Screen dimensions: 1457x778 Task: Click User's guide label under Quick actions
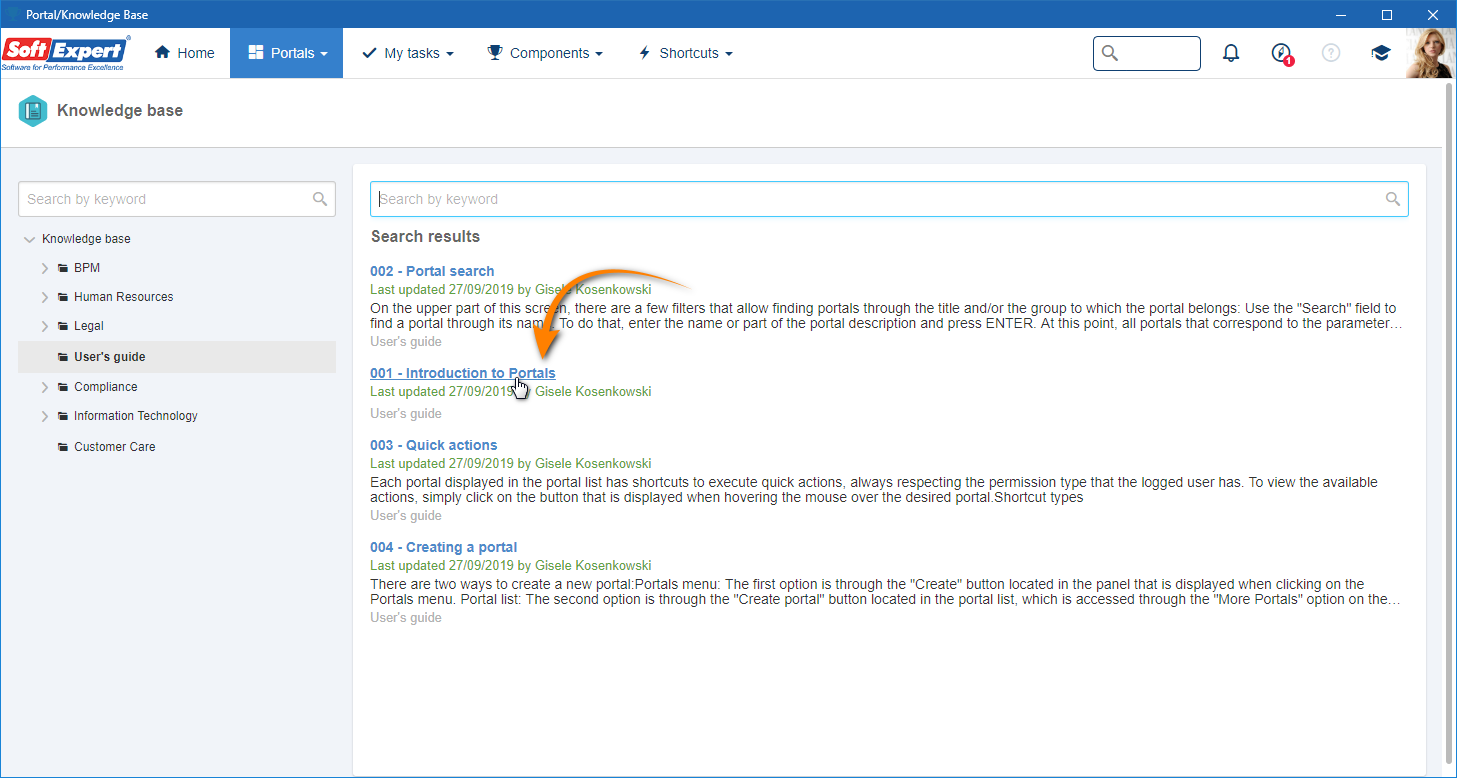tap(405, 516)
